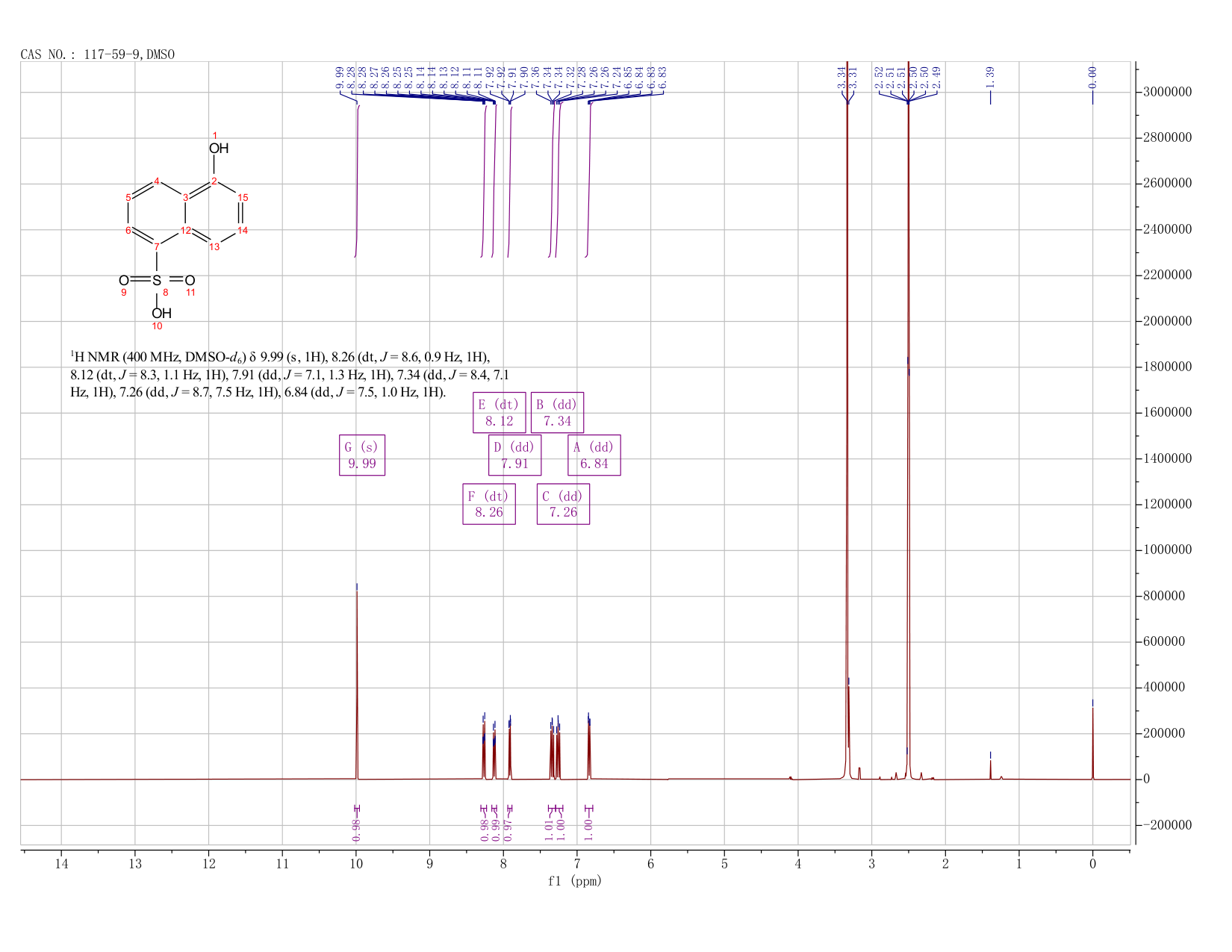Viewport: 1232px width, 952px height.
Task: Click the sulfonic OH labeled 10
Action: tap(161, 314)
